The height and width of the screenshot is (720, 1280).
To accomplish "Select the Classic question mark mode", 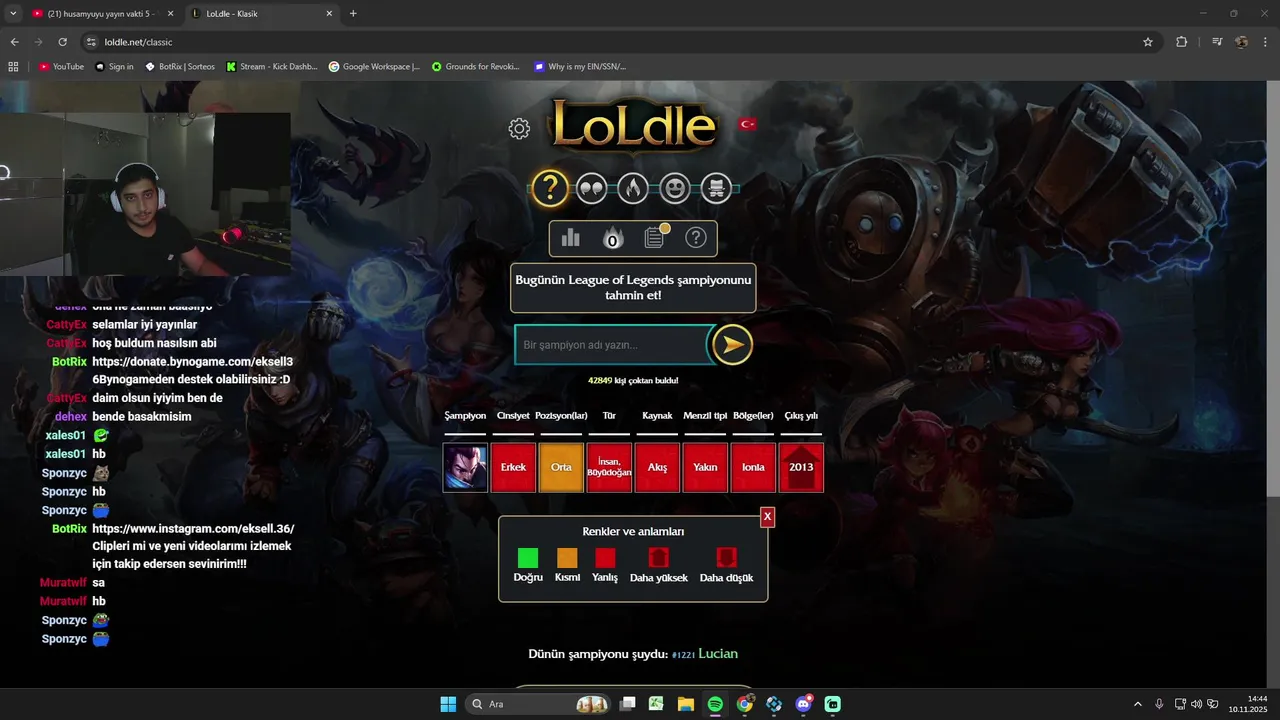I will pyautogui.click(x=550, y=187).
